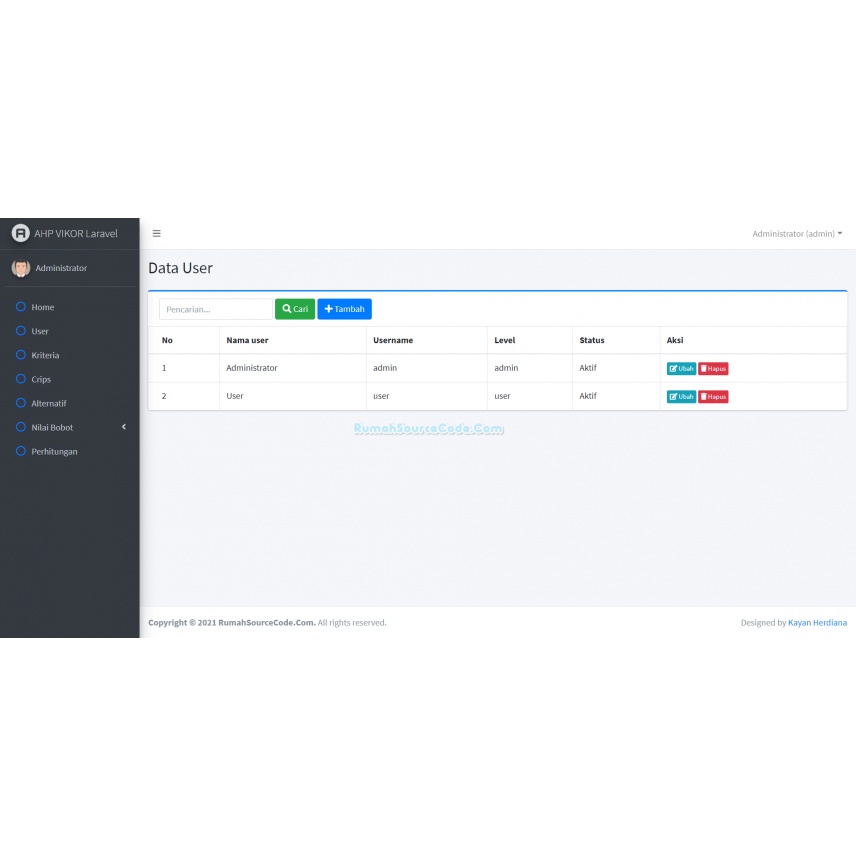Click the circle icon beside Crips
The height and width of the screenshot is (856, 856).
click(x=21, y=379)
